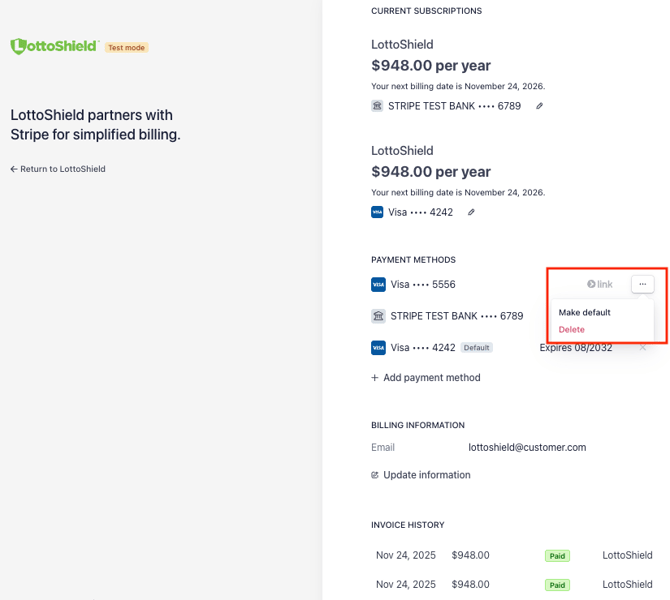Click the Default badge on Visa 4242

[477, 348]
